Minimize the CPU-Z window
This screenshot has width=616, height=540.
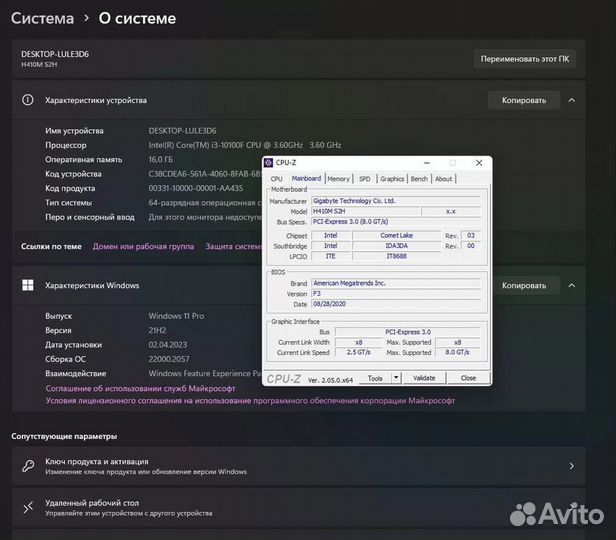coord(427,163)
